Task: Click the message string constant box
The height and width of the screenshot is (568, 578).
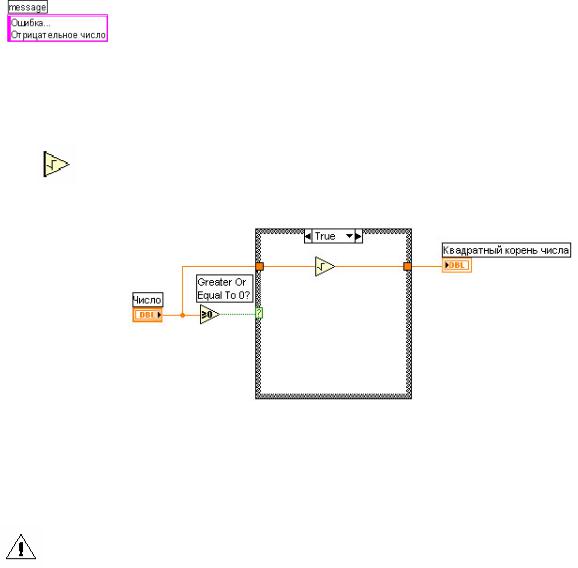Action: 58,28
